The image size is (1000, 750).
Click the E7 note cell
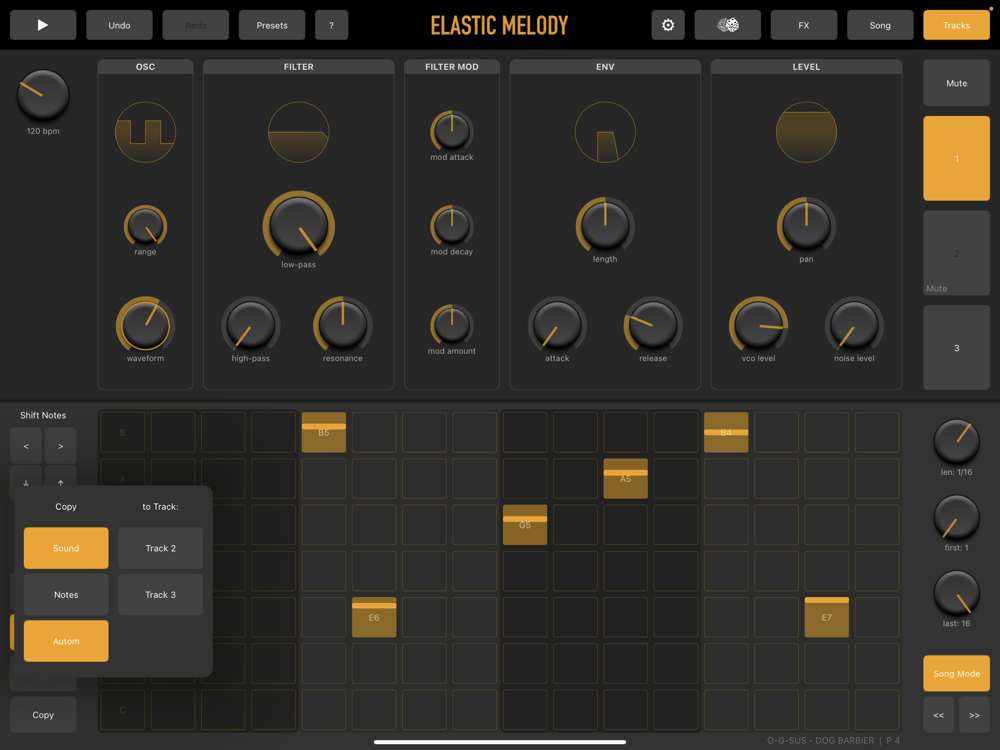[827, 617]
